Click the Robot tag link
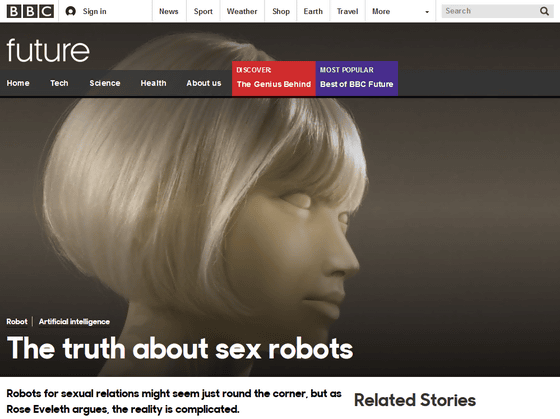This screenshot has width=560, height=419. click(x=17, y=322)
